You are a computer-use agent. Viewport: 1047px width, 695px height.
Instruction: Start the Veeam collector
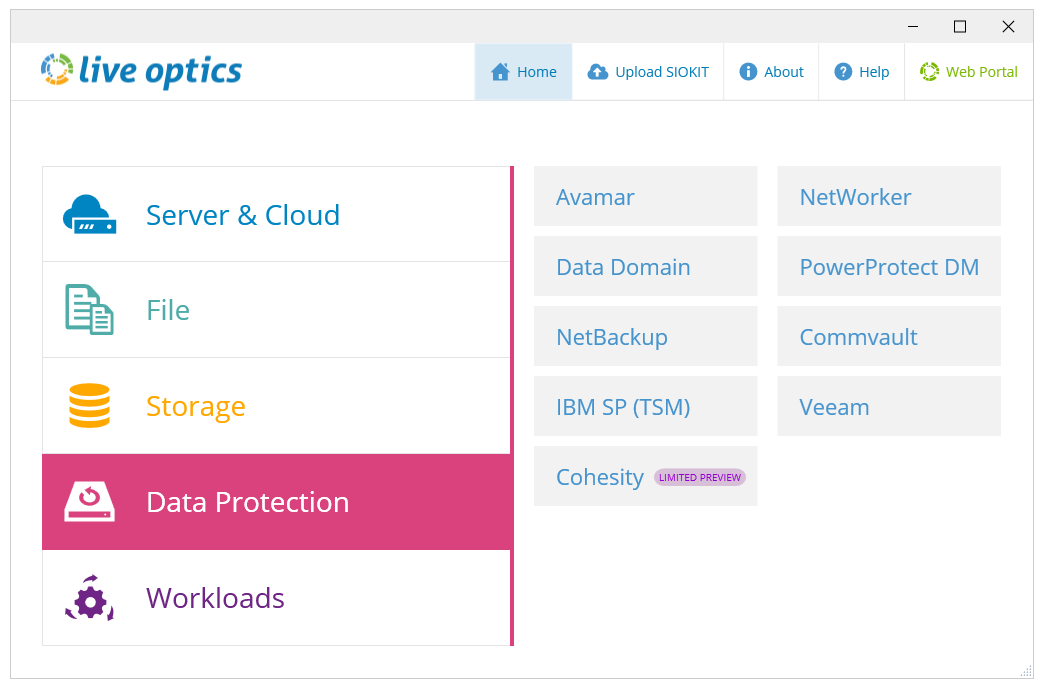pos(889,406)
